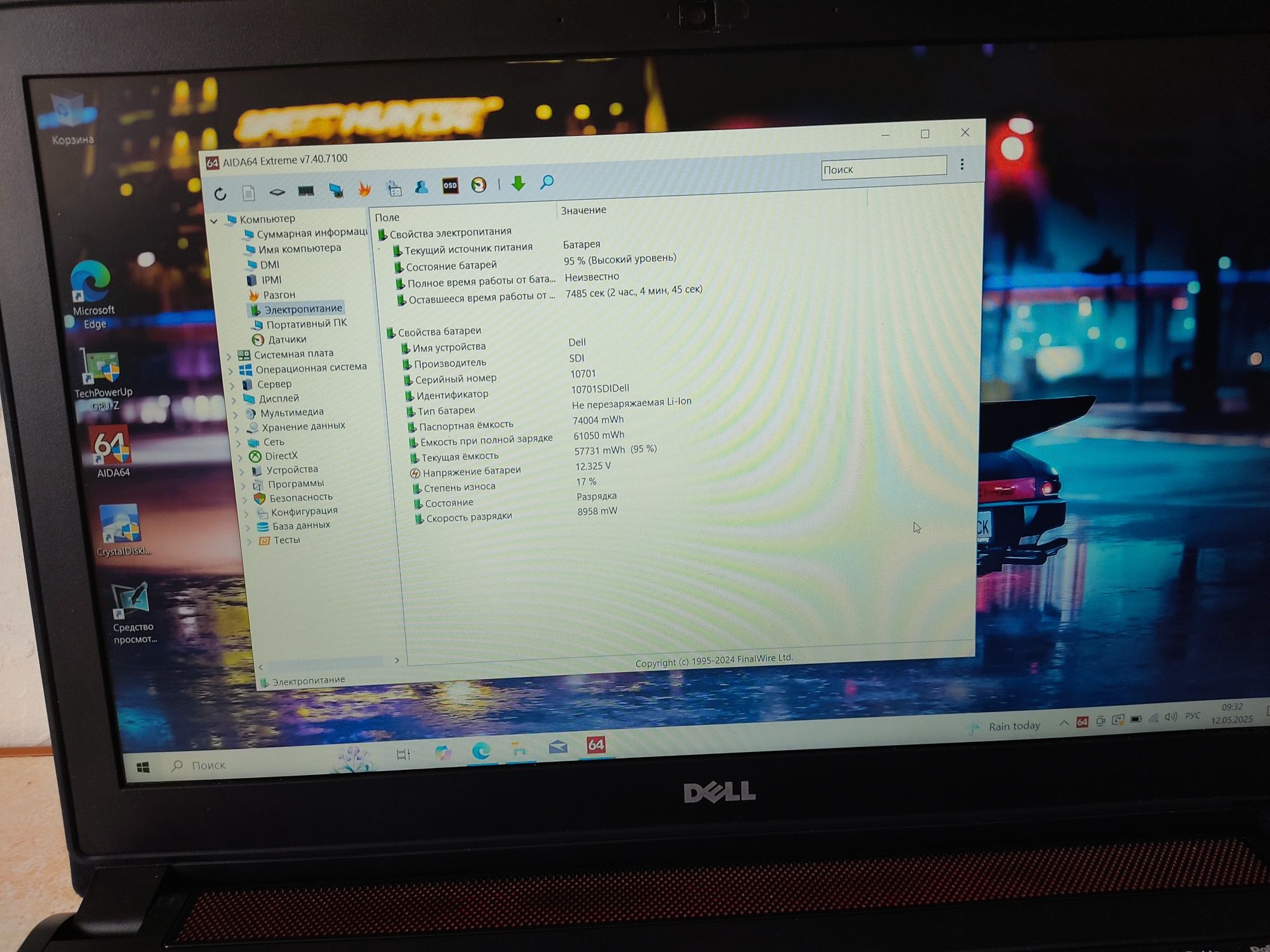The image size is (1270, 952).
Task: Open the CPU chip tool icon
Action: click(x=277, y=192)
